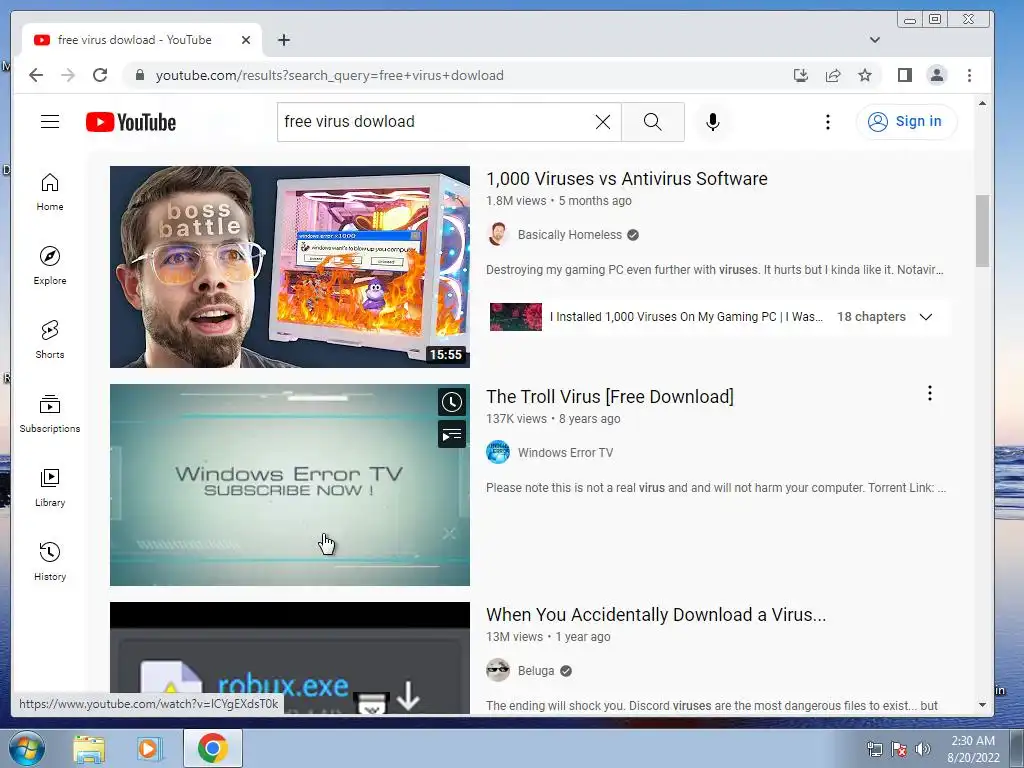Click the scrollbar up arrow
This screenshot has height=768, width=1024.
click(x=982, y=104)
